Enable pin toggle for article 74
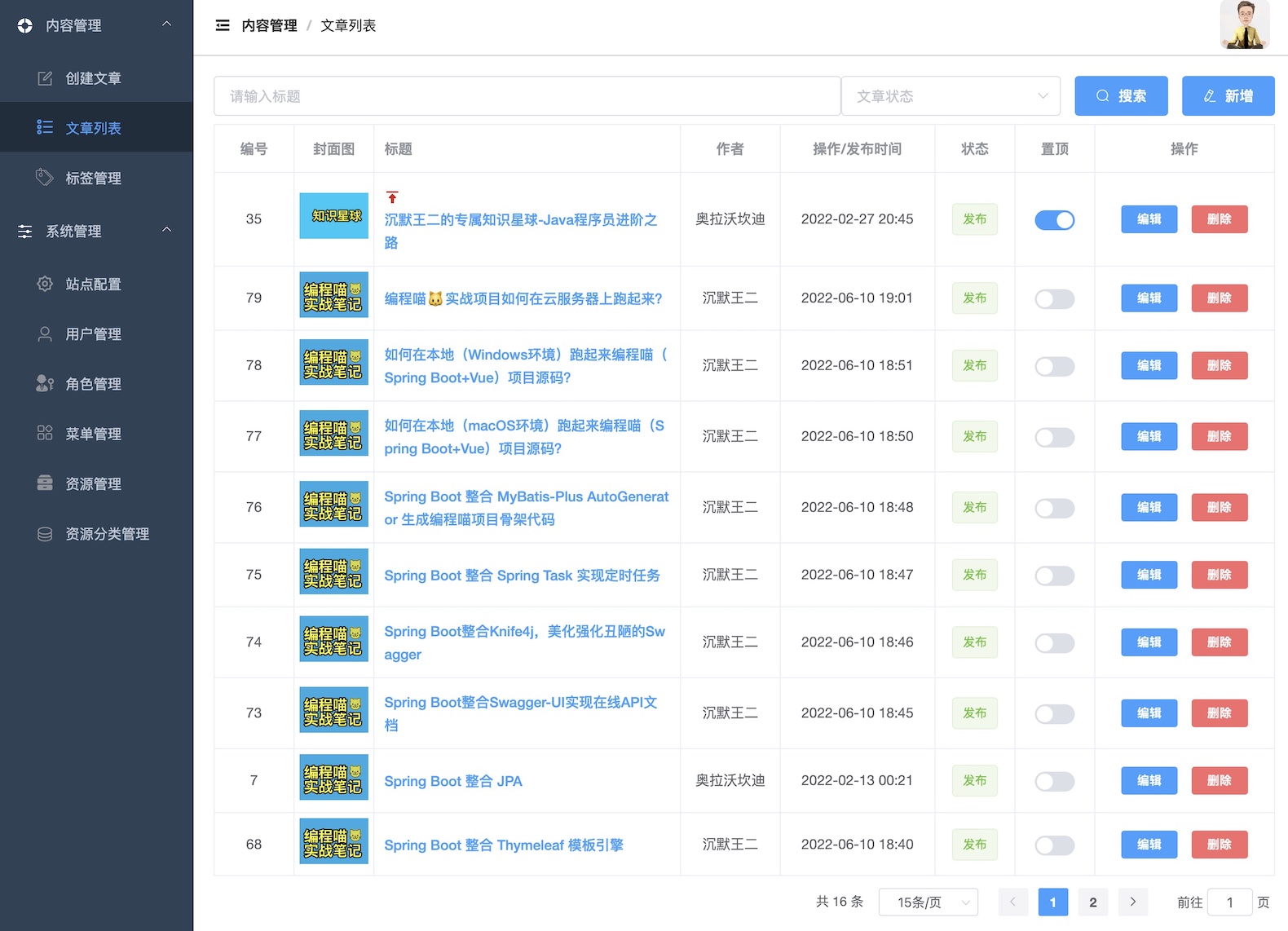The image size is (1288, 931). coord(1055,643)
